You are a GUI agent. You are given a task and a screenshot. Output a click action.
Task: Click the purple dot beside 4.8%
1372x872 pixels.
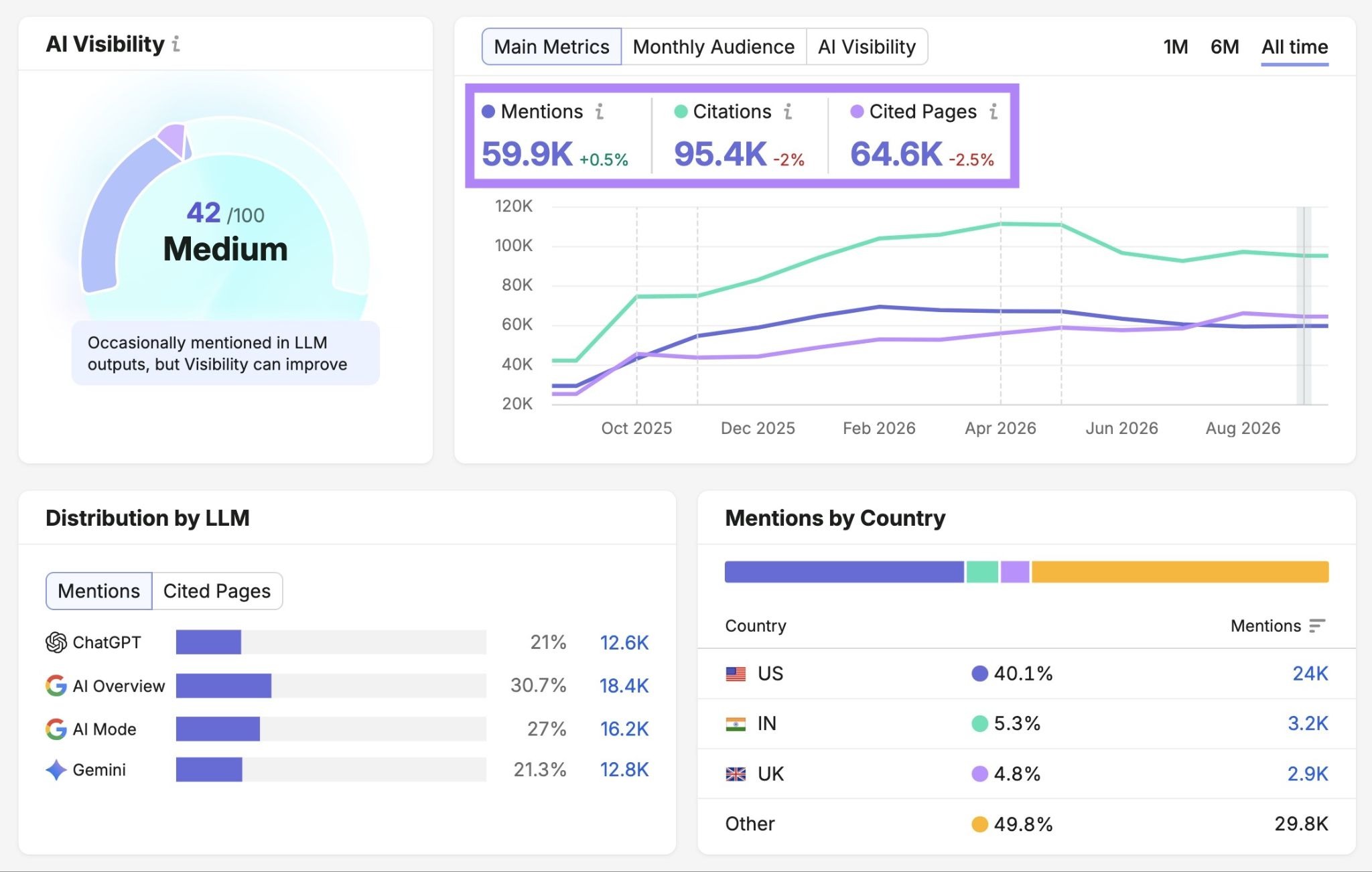979,774
